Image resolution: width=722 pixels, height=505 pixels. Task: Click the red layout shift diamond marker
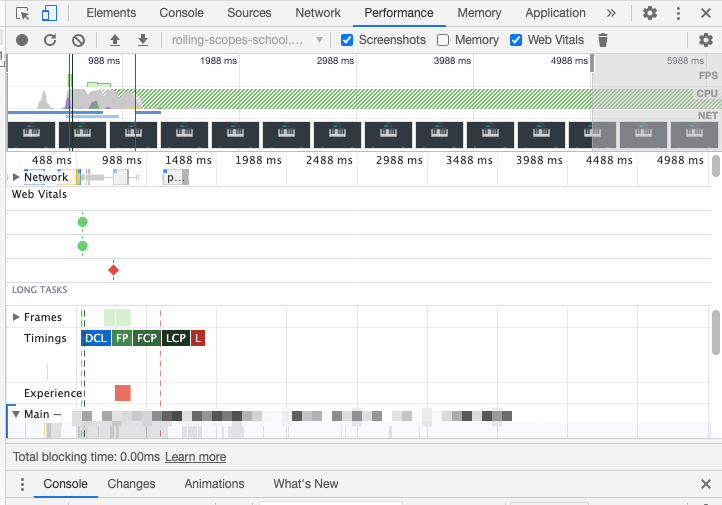click(113, 270)
